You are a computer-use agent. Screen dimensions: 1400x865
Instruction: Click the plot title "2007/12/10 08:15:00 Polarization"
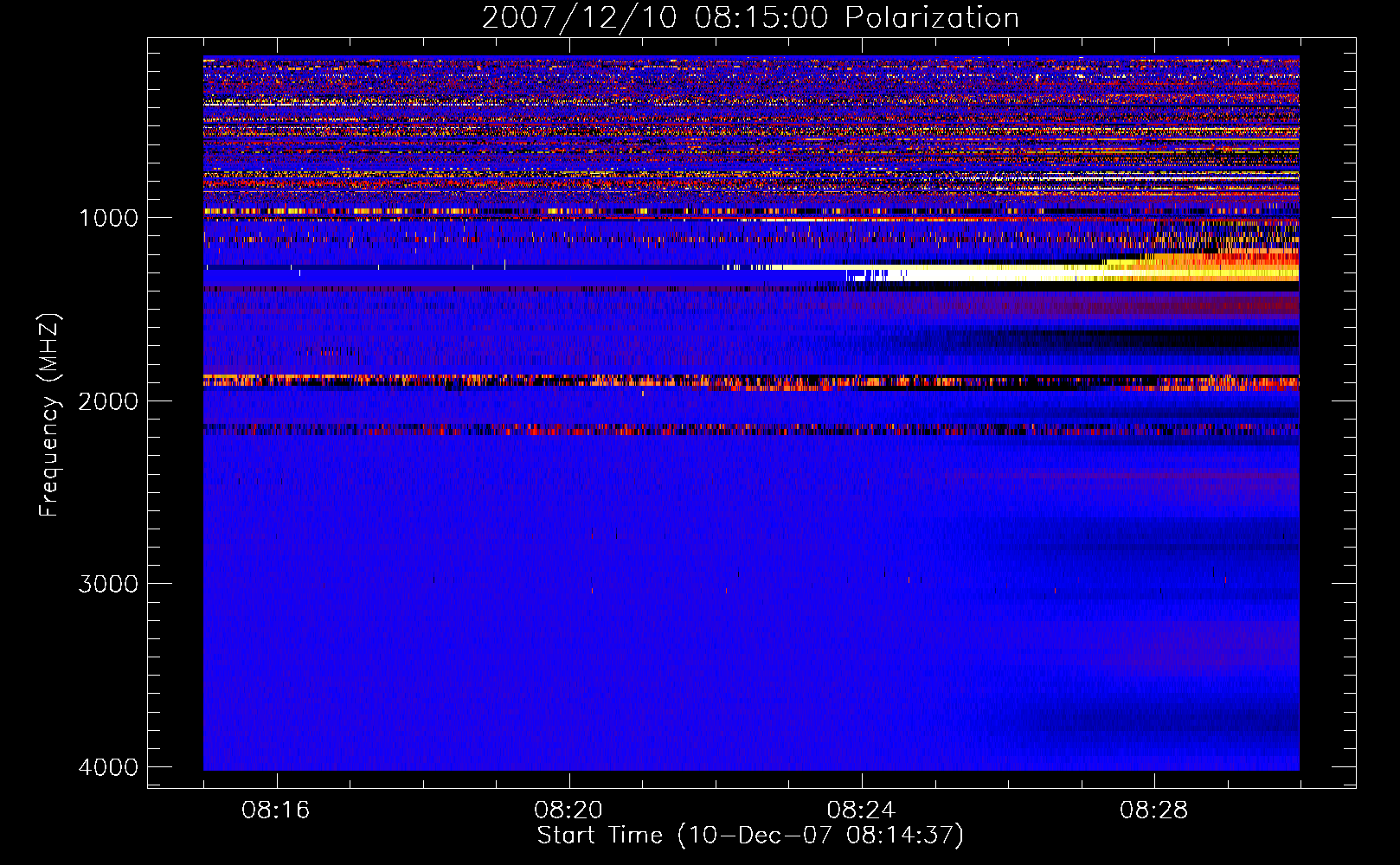click(750, 18)
